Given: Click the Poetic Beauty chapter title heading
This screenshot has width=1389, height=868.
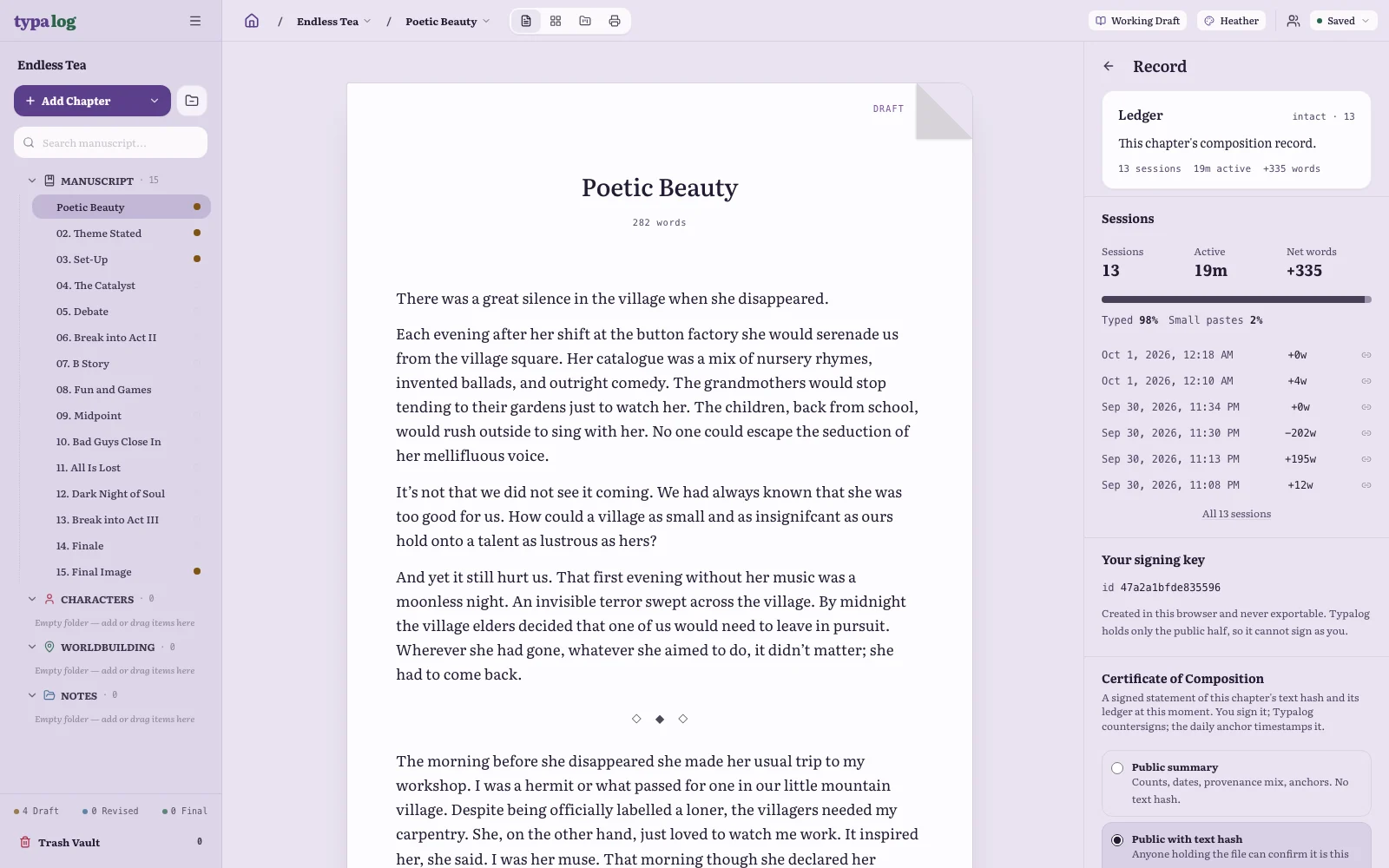Looking at the screenshot, I should tap(660, 187).
